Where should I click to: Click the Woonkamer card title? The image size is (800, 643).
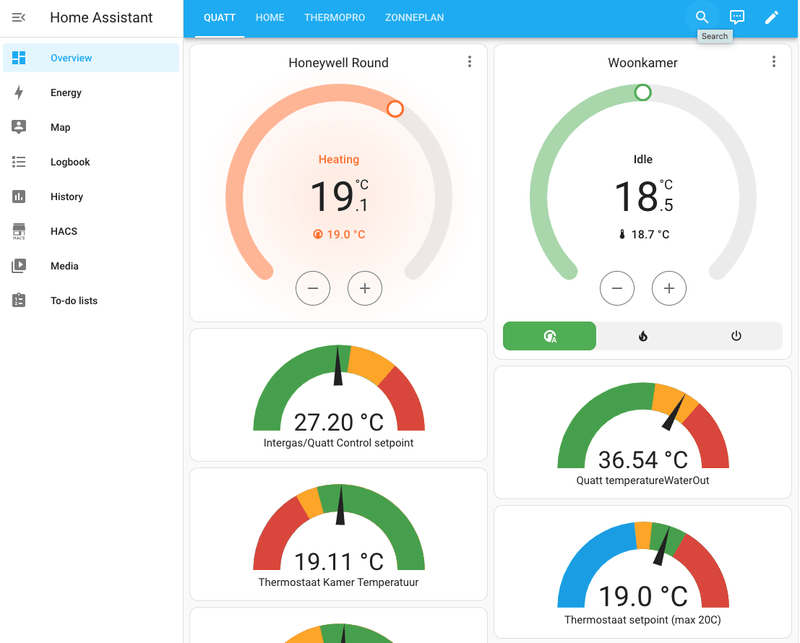(642, 62)
